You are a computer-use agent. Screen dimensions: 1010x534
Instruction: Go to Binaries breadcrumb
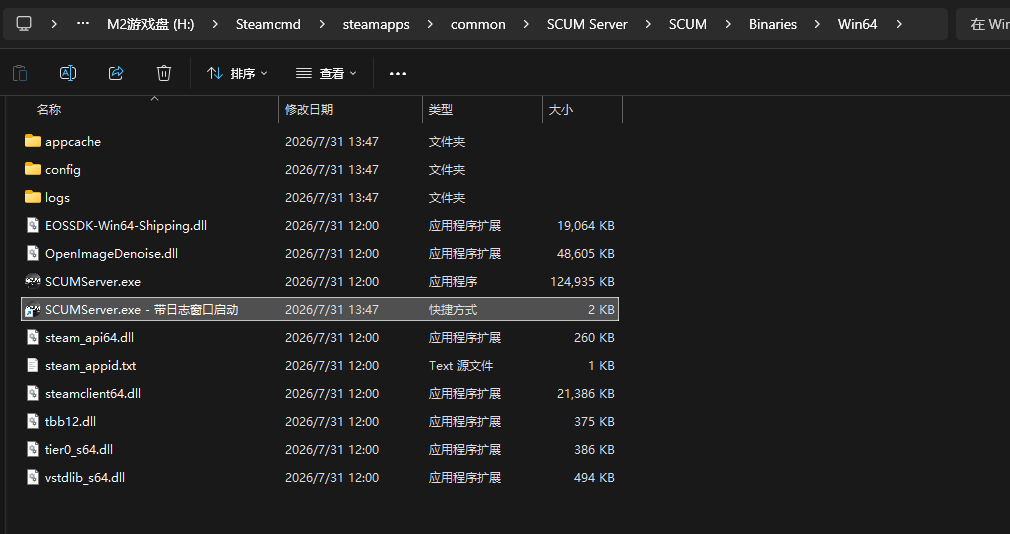tap(773, 24)
